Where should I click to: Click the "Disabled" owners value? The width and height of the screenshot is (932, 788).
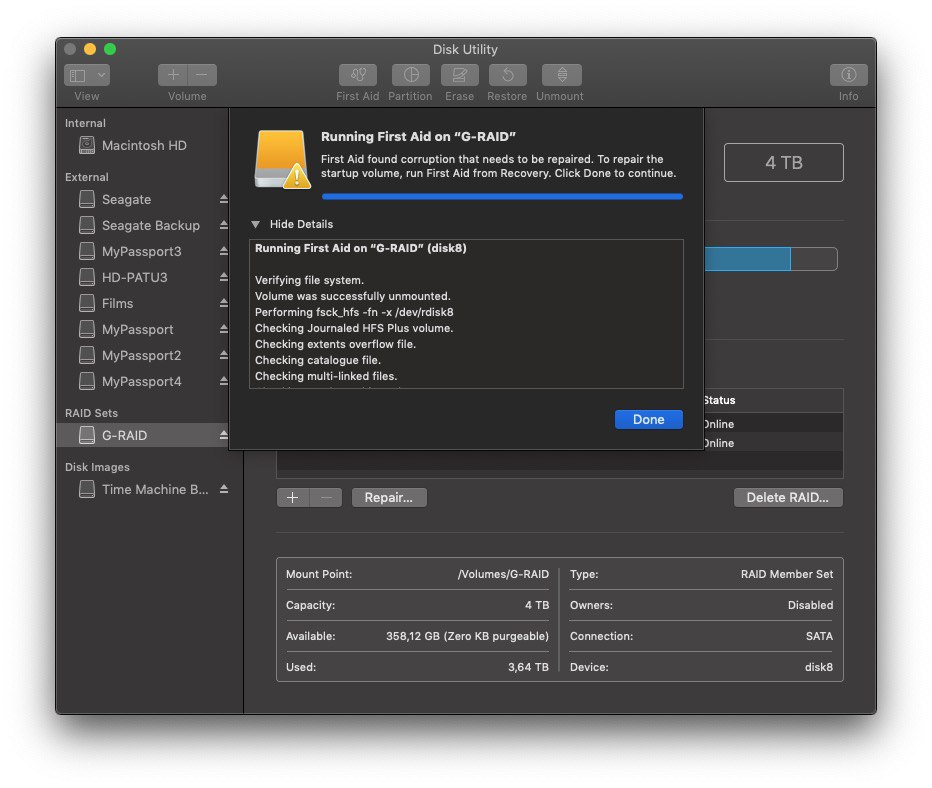click(x=810, y=605)
